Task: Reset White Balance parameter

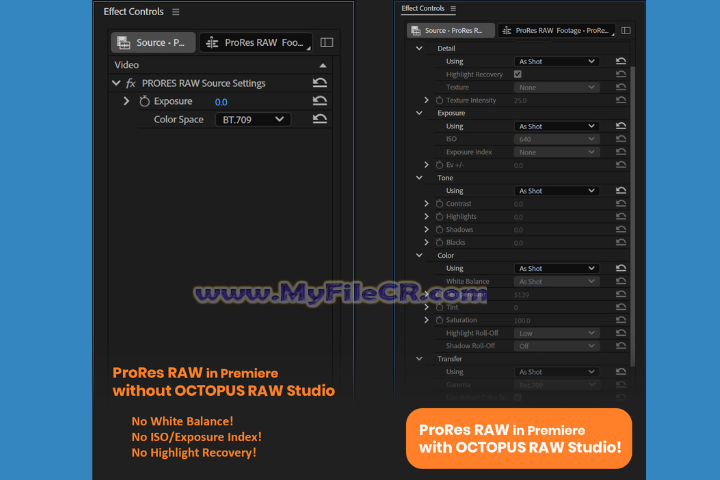Action: click(621, 281)
